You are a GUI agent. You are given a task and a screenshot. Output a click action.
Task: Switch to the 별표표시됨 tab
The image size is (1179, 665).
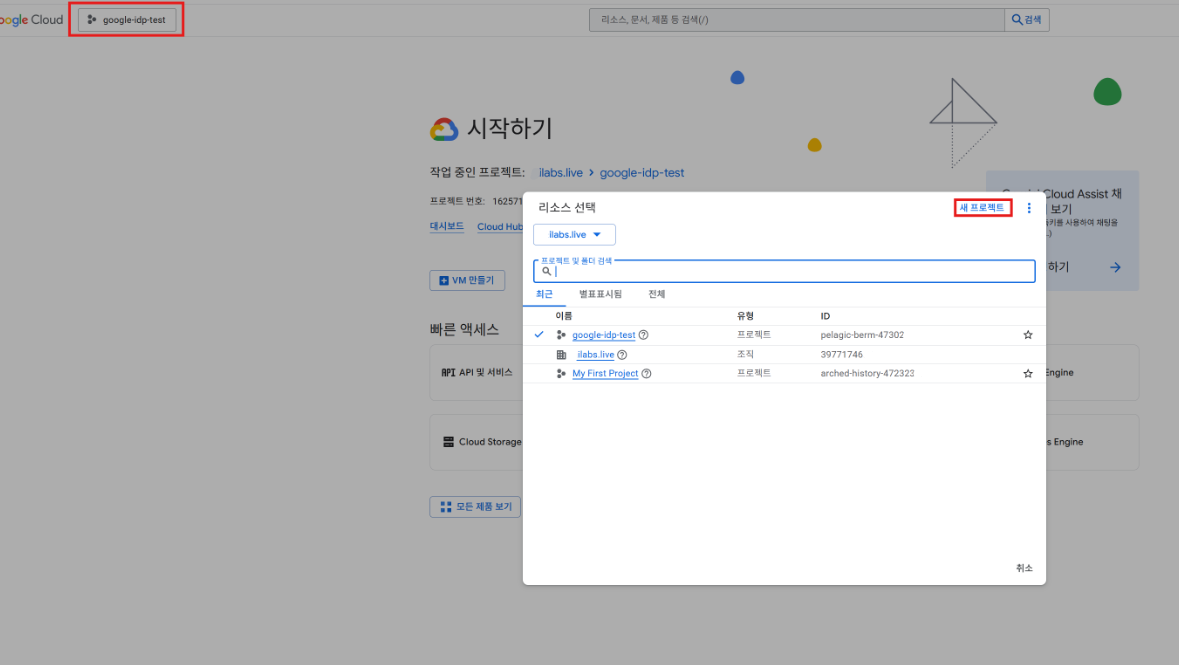pos(600,294)
